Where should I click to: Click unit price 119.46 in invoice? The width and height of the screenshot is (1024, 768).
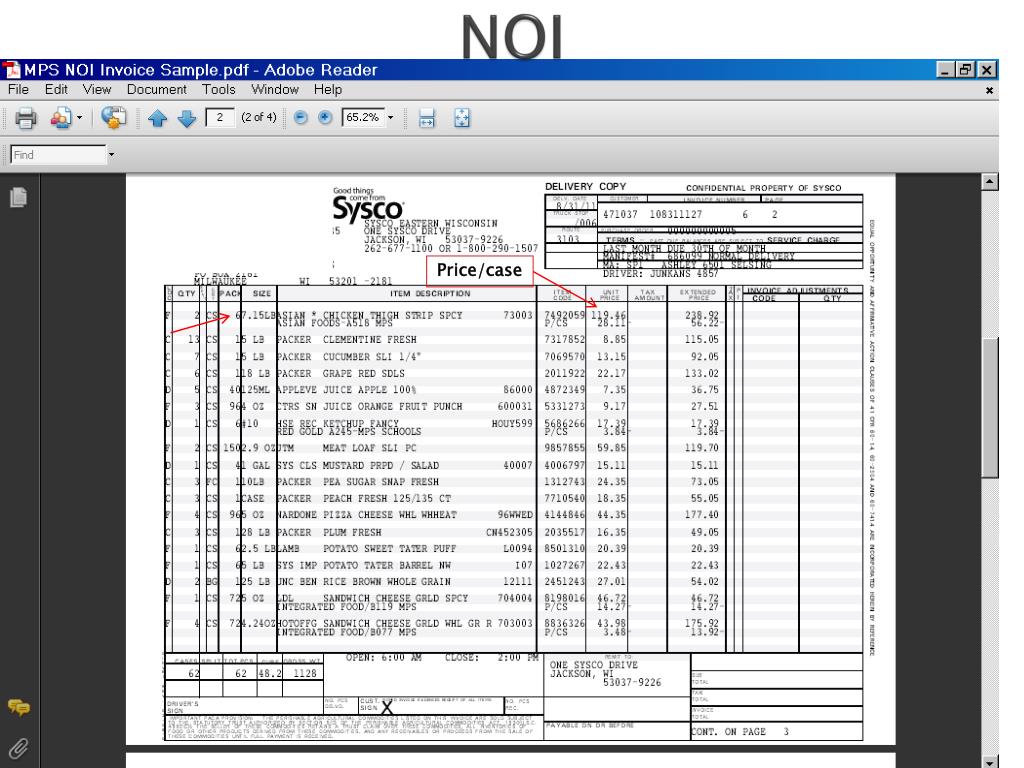click(607, 315)
